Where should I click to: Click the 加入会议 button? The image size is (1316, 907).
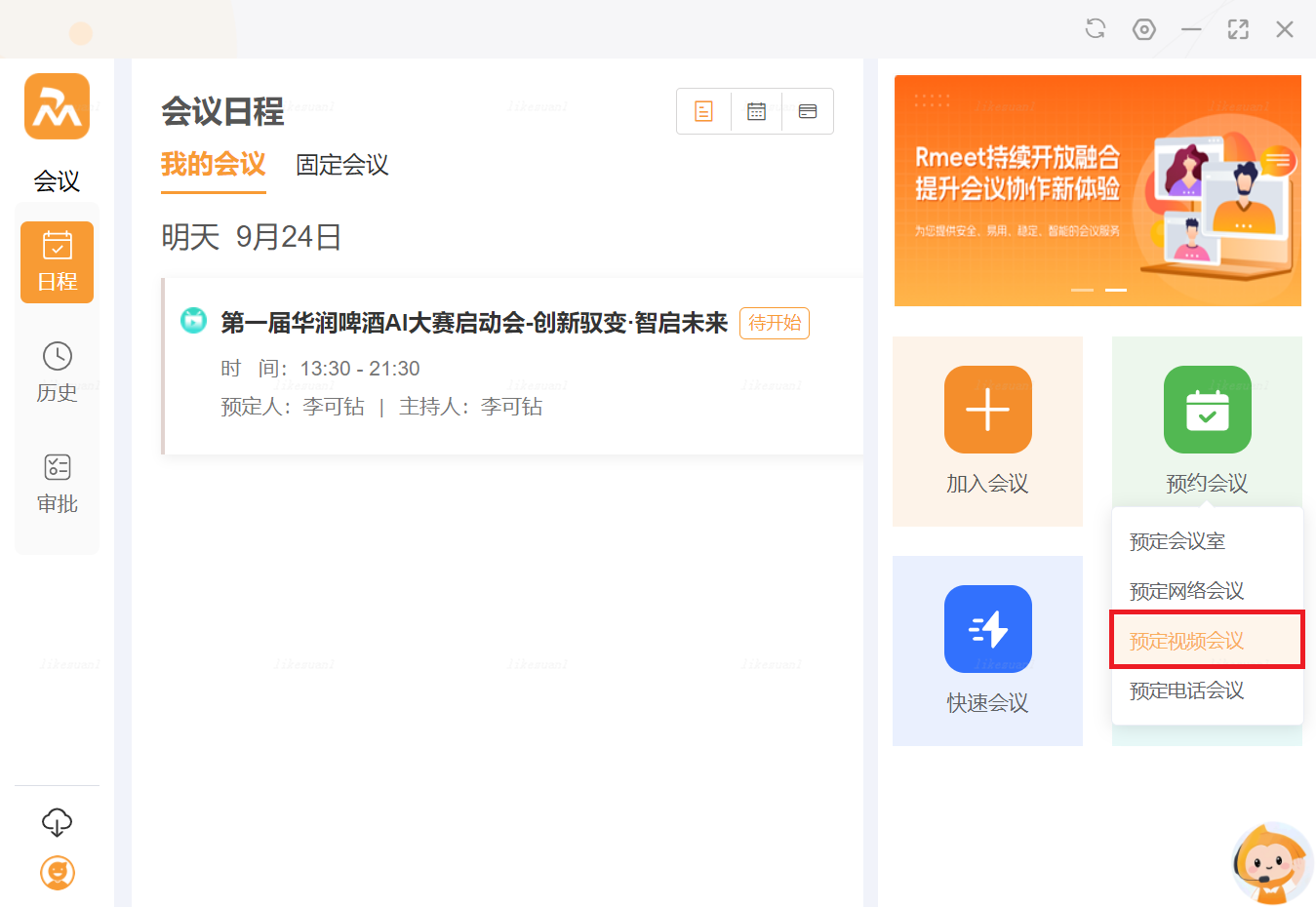tap(987, 429)
